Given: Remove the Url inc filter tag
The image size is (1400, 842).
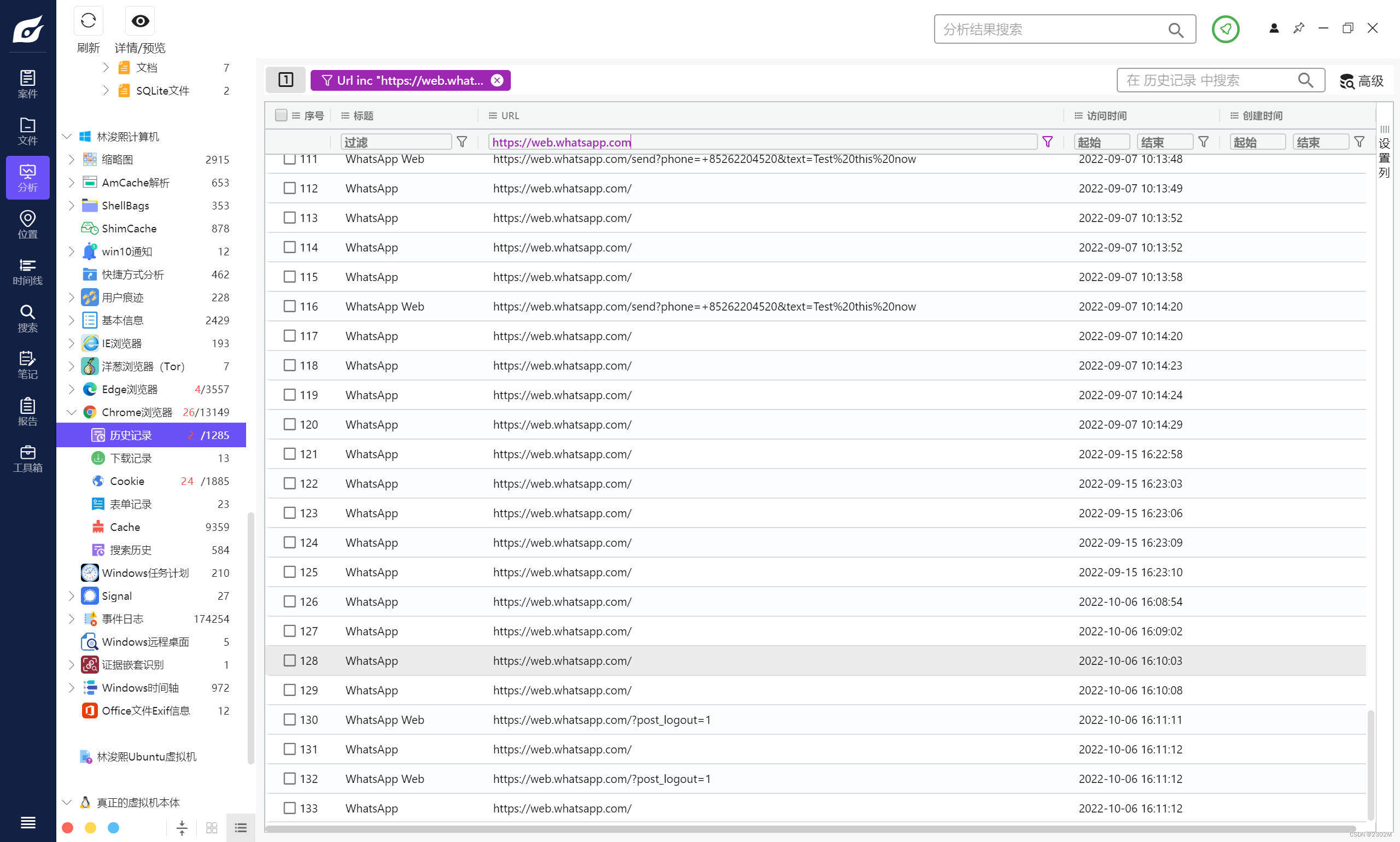Looking at the screenshot, I should tap(497, 80).
